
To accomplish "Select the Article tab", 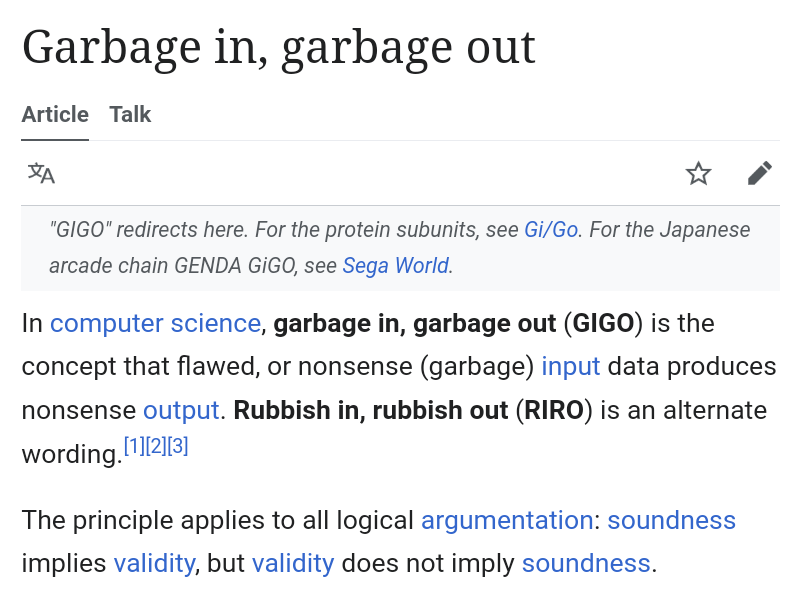I will tap(55, 114).
